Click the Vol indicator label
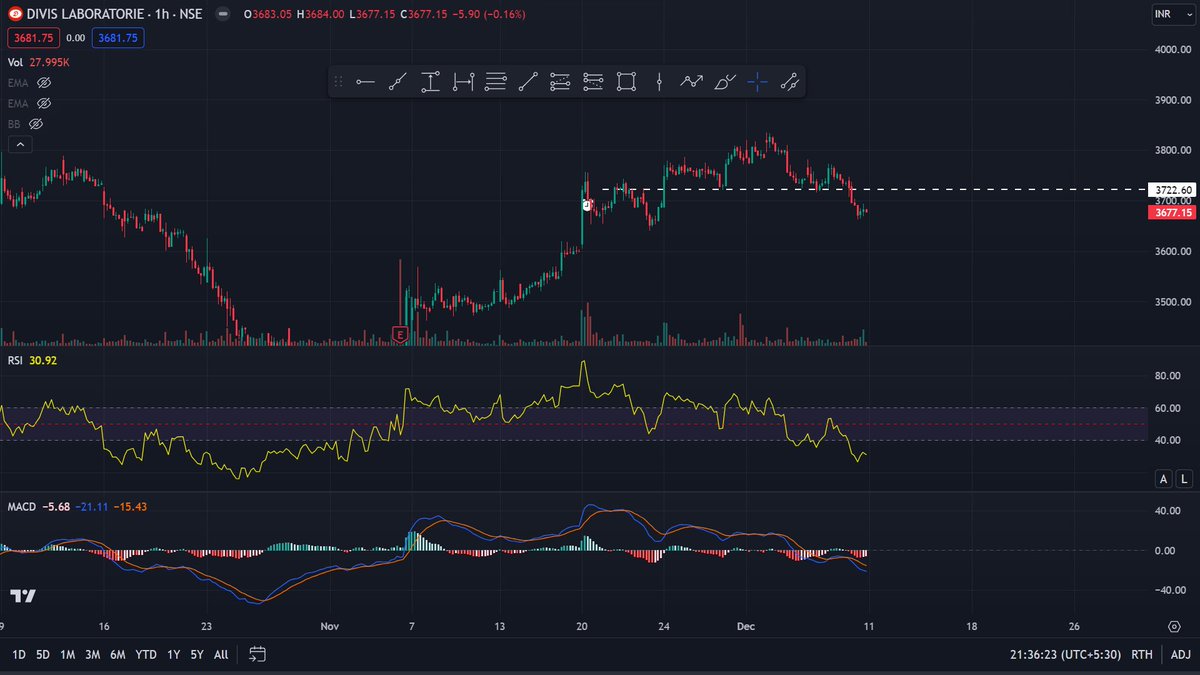The height and width of the screenshot is (675, 1200). point(16,62)
